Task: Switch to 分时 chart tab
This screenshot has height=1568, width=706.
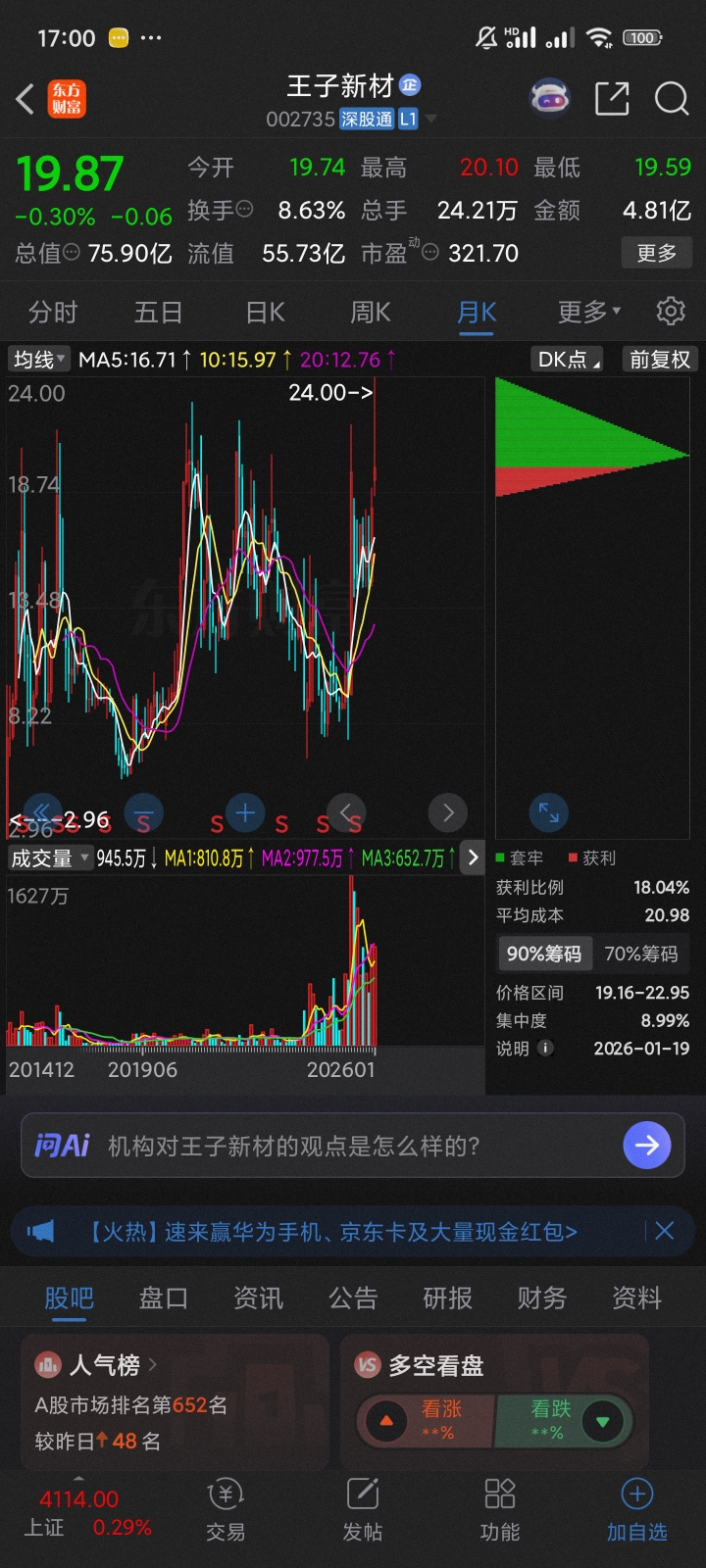Action: (53, 312)
